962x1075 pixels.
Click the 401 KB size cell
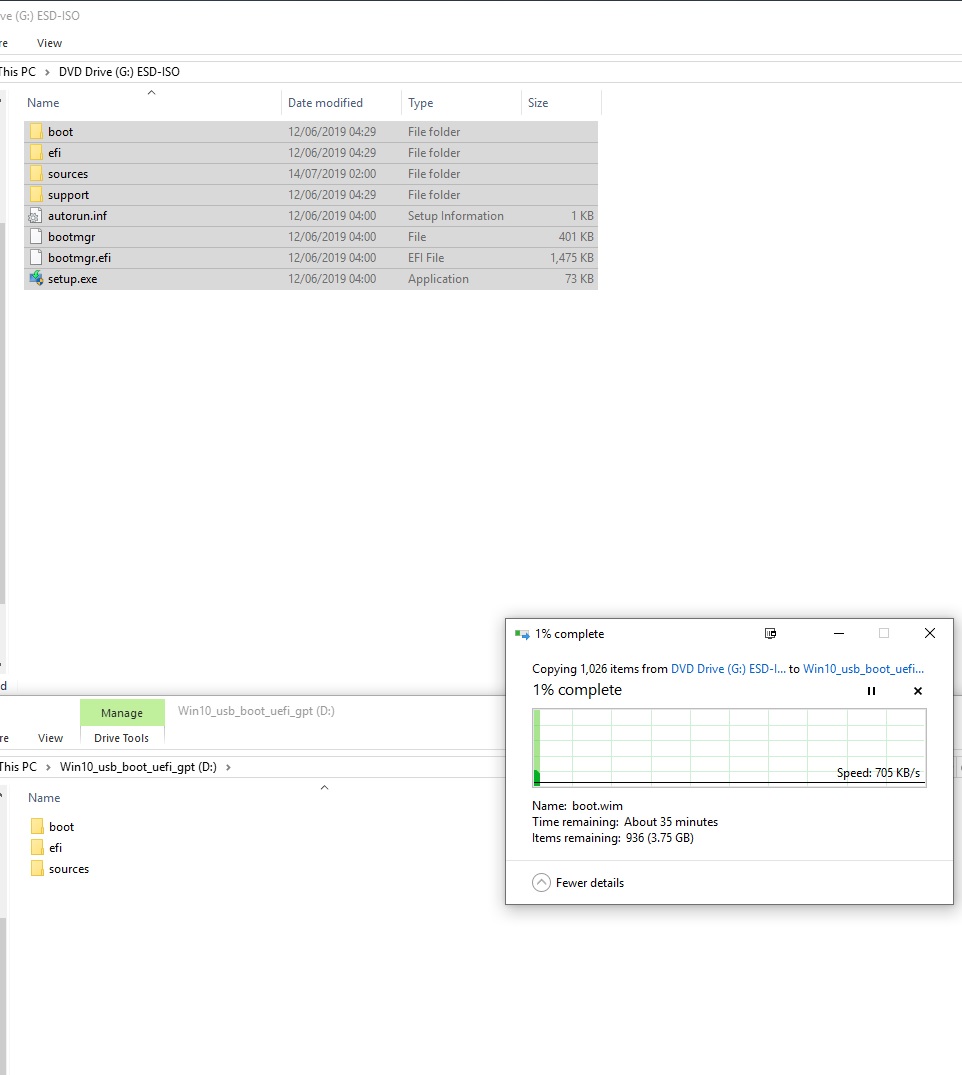point(576,237)
